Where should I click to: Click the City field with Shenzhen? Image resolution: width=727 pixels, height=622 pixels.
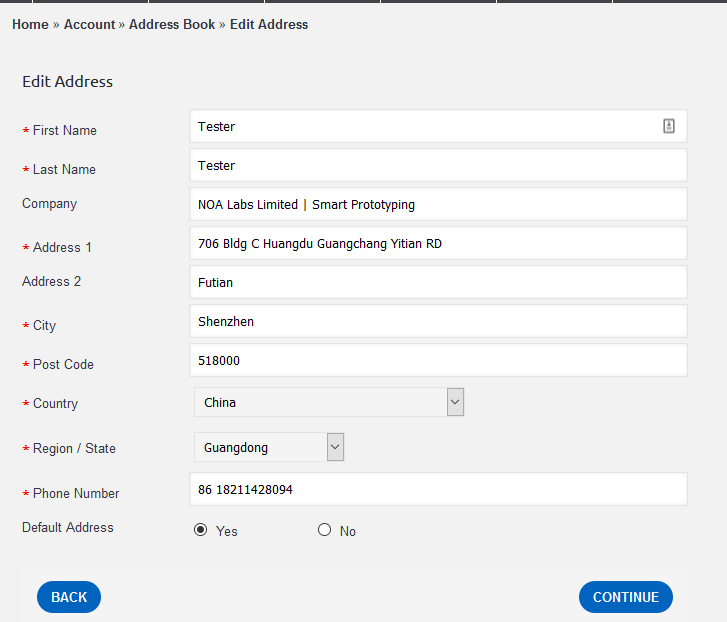click(438, 321)
